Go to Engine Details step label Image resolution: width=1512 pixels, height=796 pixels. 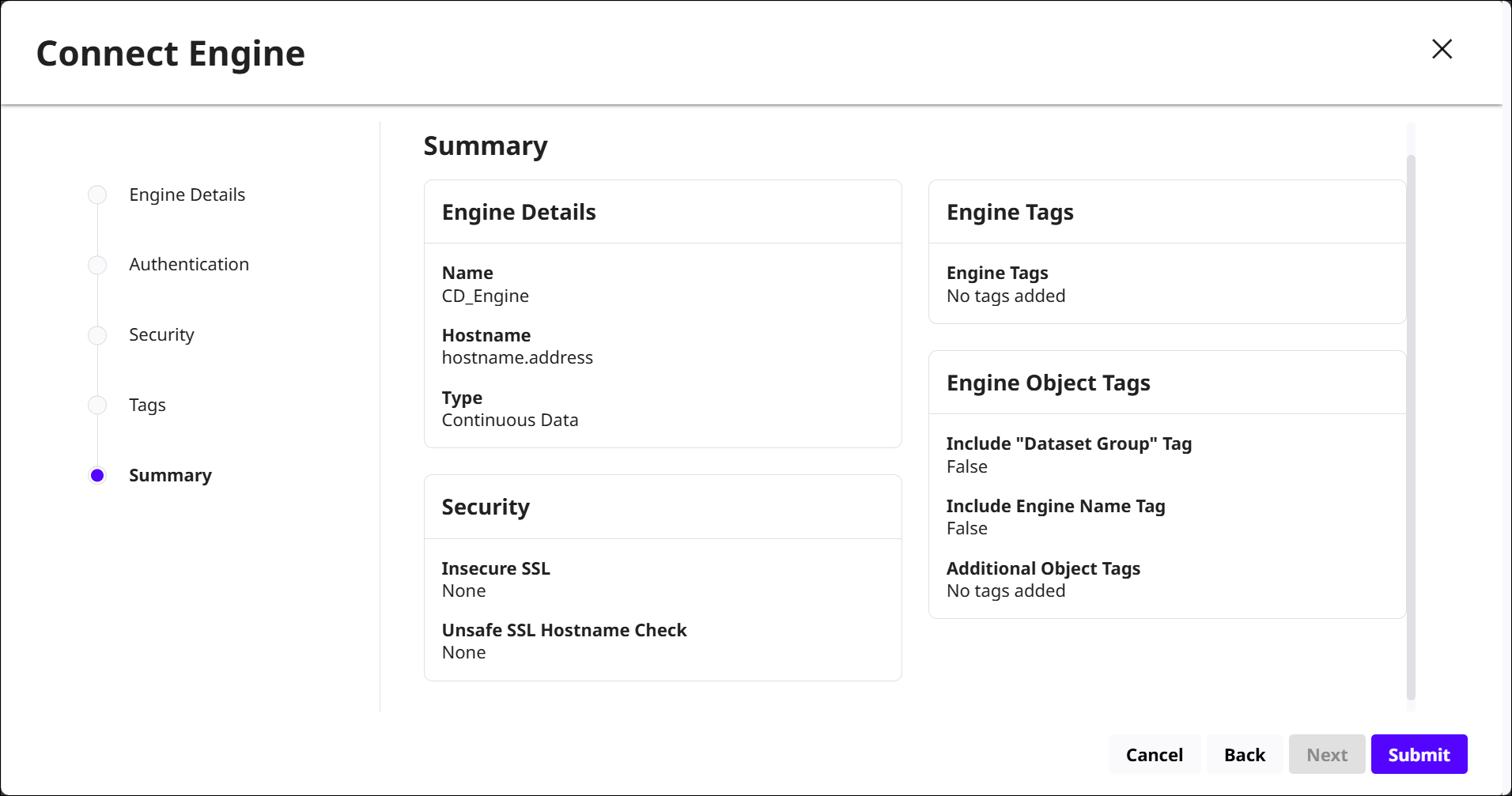click(x=187, y=195)
